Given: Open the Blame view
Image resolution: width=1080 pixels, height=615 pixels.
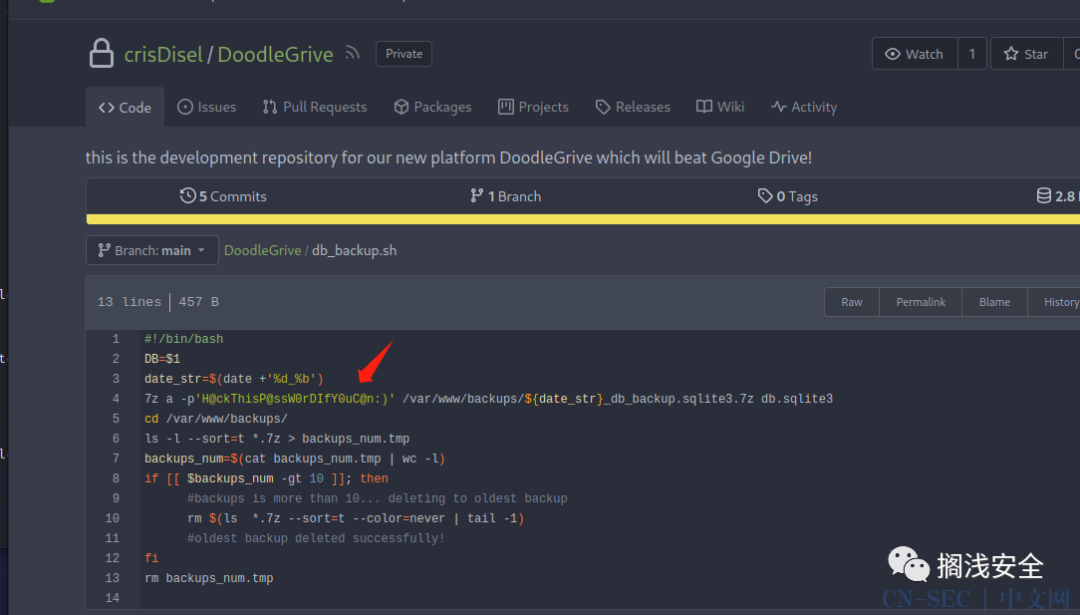Looking at the screenshot, I should (995, 302).
